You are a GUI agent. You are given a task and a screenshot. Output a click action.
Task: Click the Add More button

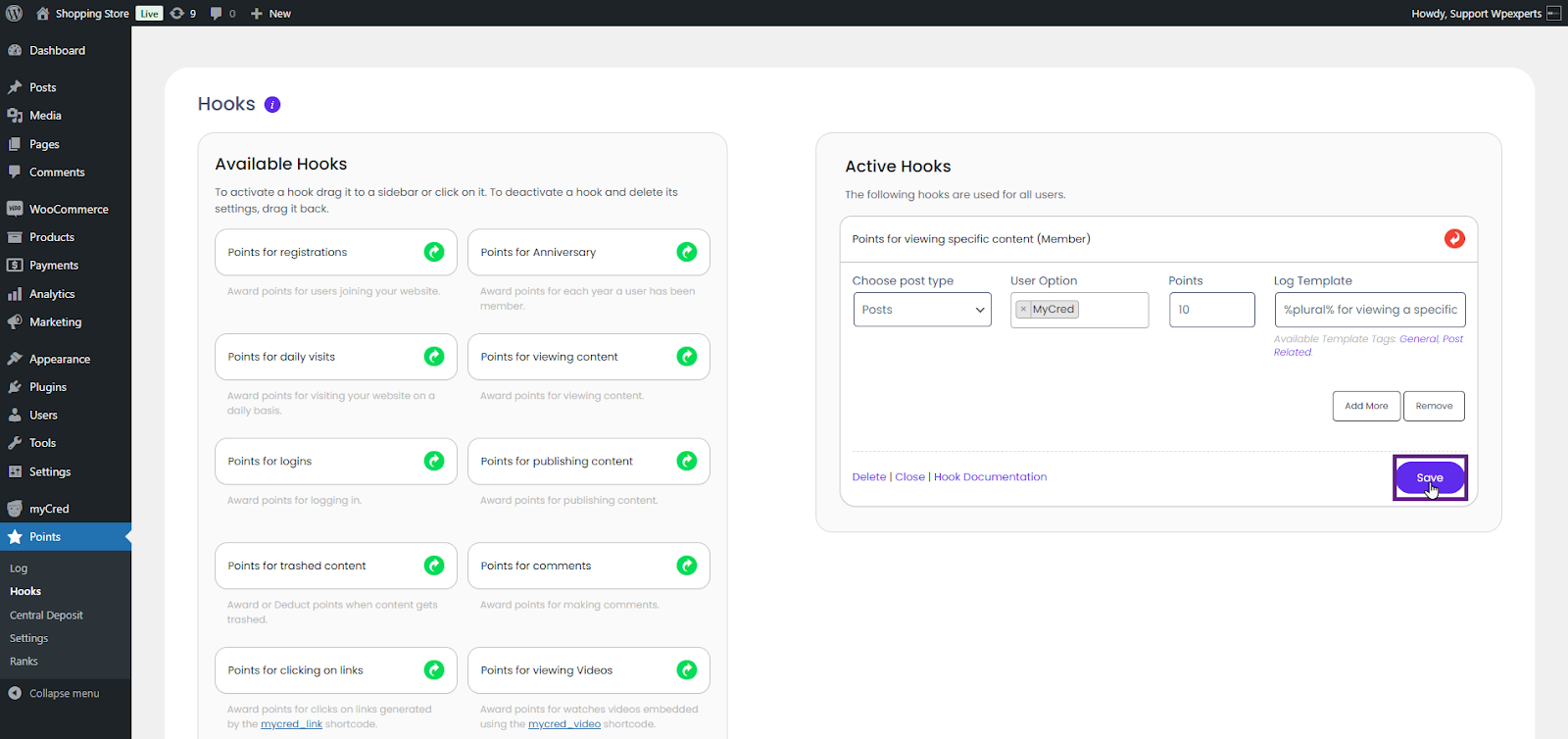[x=1365, y=406]
